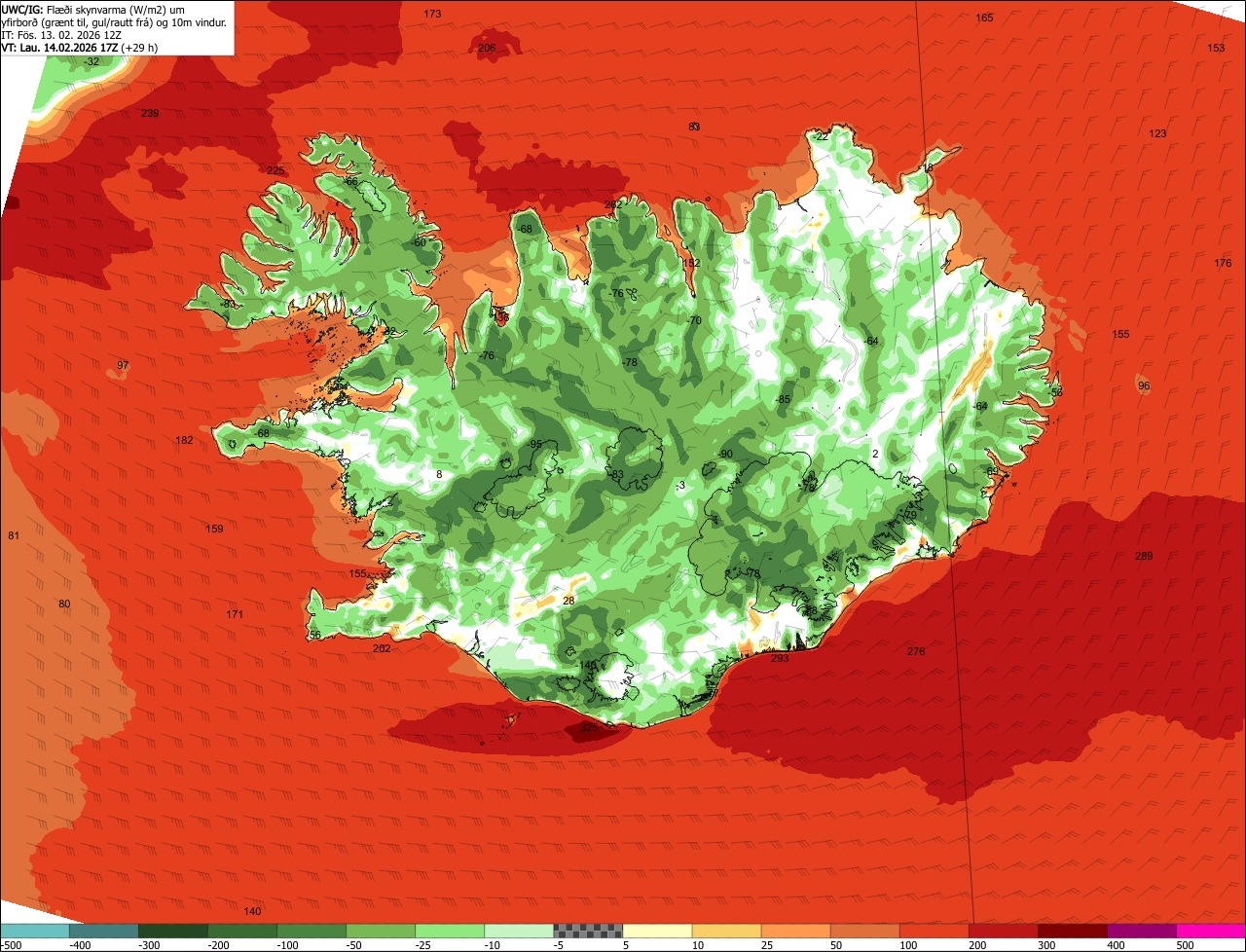Click the '239' flux value in northwest sea

coord(150,114)
